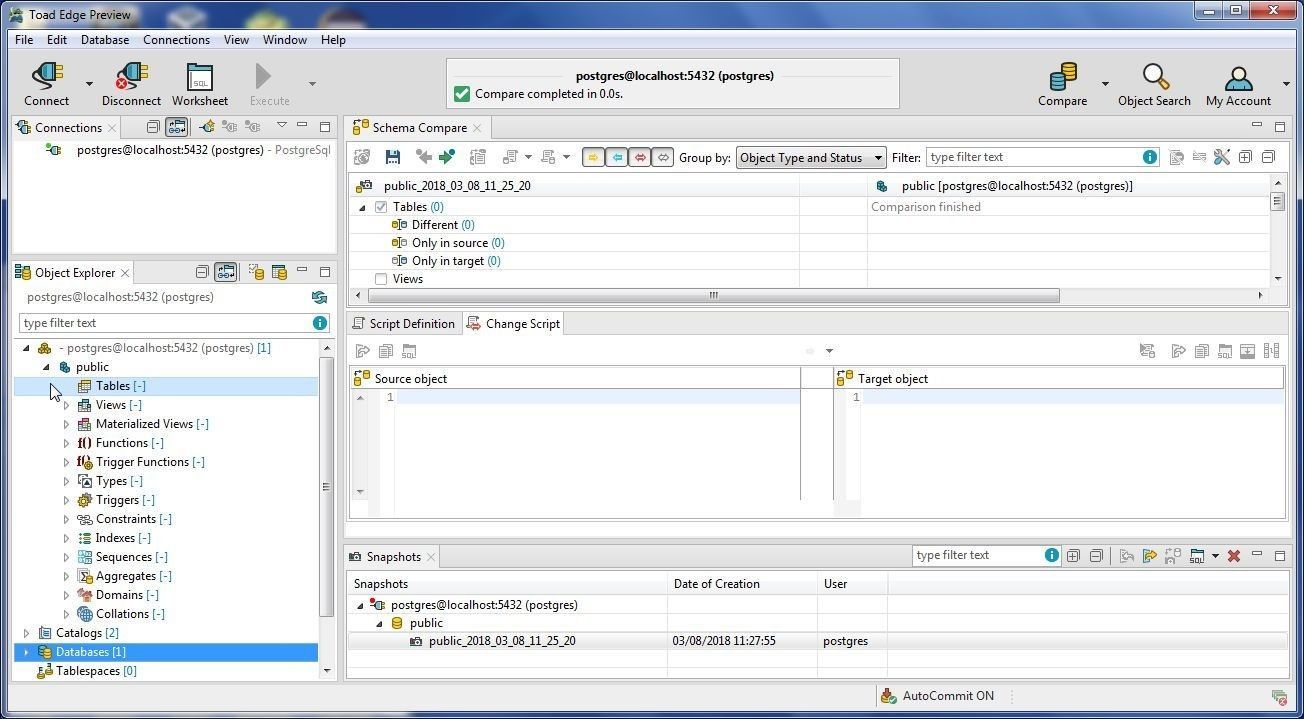1304x719 pixels.
Task: Click the Object Explorer vertical scrollbar
Action: pos(326,487)
